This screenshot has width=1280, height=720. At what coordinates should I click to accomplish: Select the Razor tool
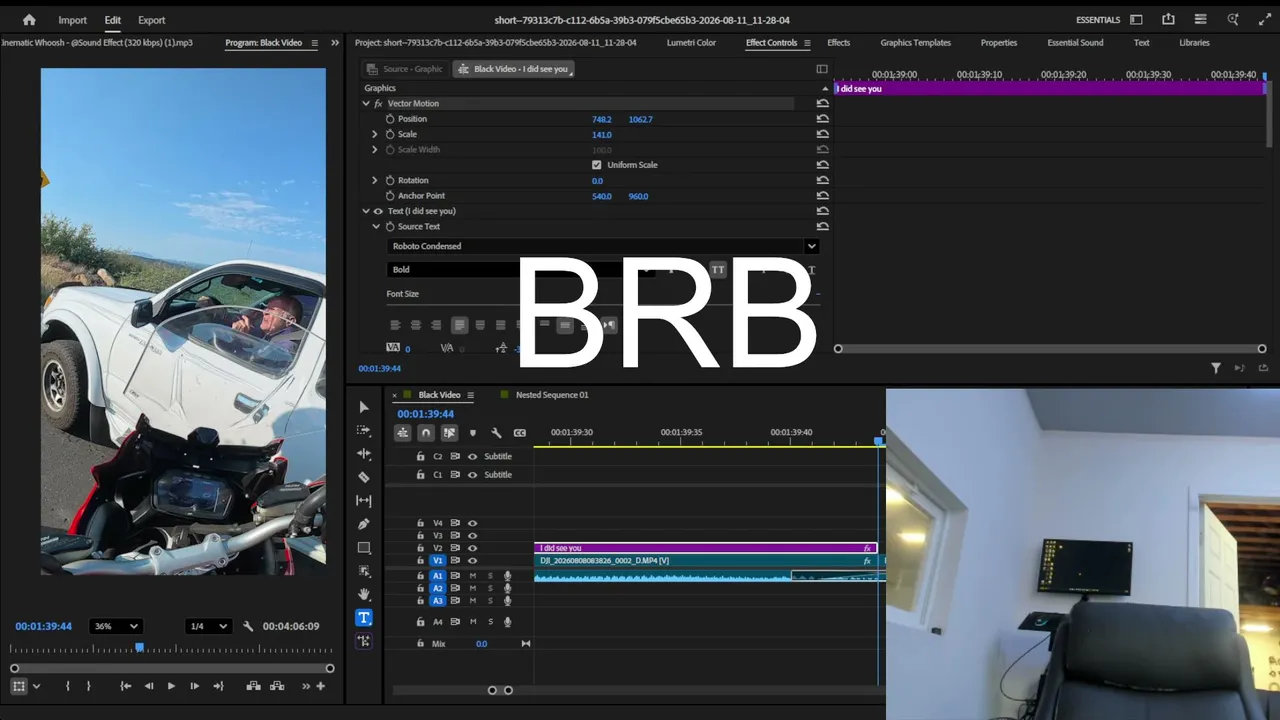click(x=364, y=477)
